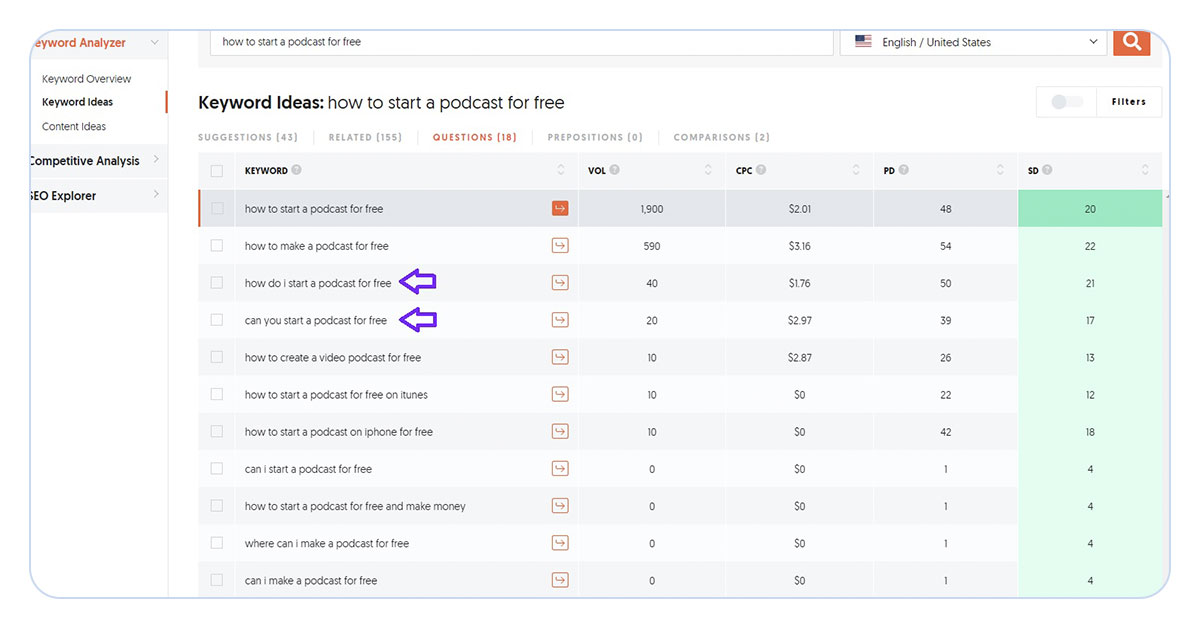This screenshot has height=628, width=1200.
Task: Toggle the switch next to Filters
Action: coord(1067,102)
